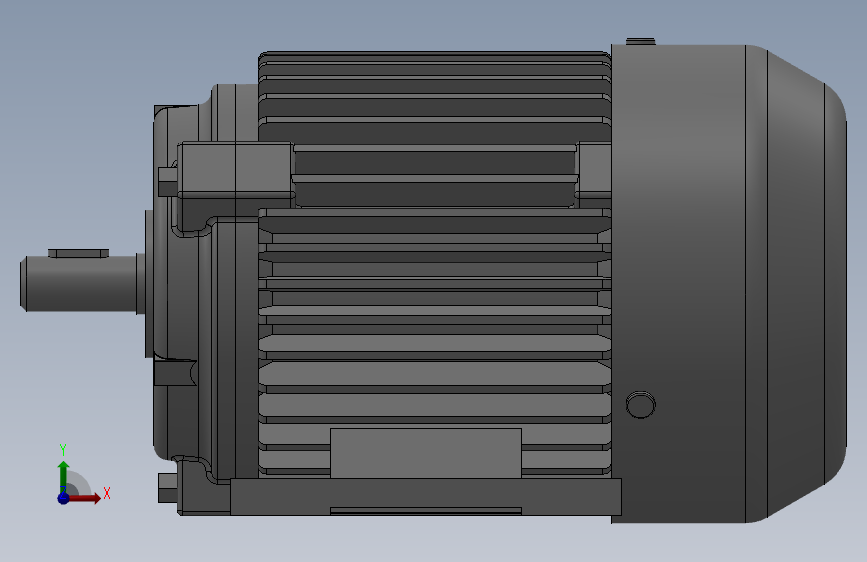Select the key on top of the shaft
The height and width of the screenshot is (562, 867).
tap(79, 253)
